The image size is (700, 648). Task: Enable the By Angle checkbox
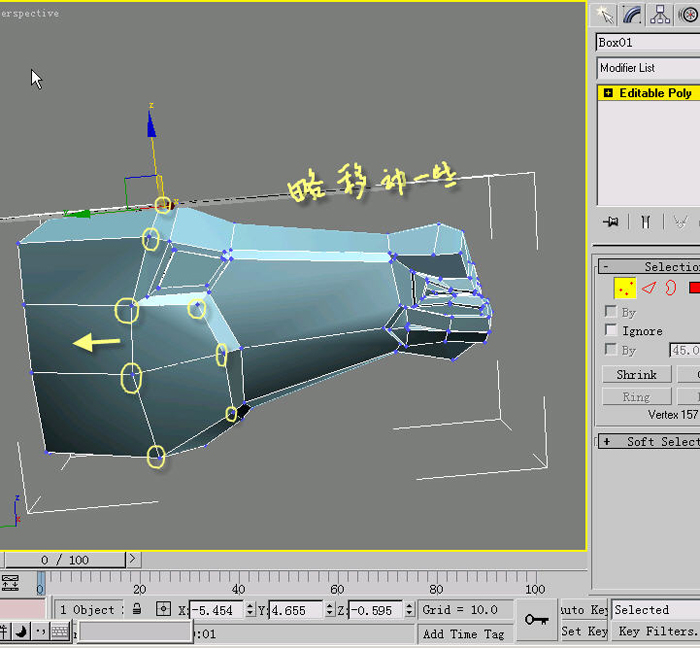(x=610, y=349)
